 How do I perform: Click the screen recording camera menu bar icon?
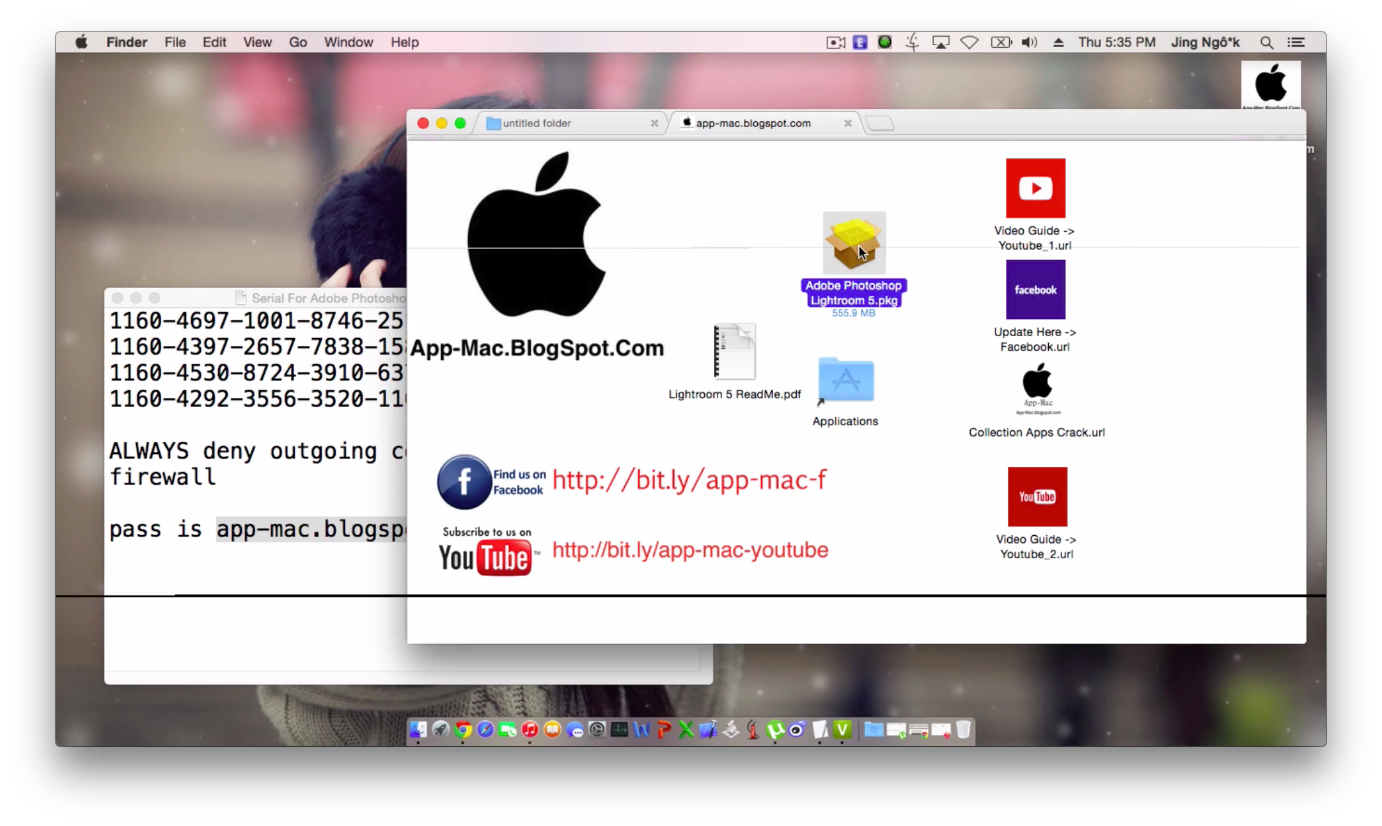point(836,42)
